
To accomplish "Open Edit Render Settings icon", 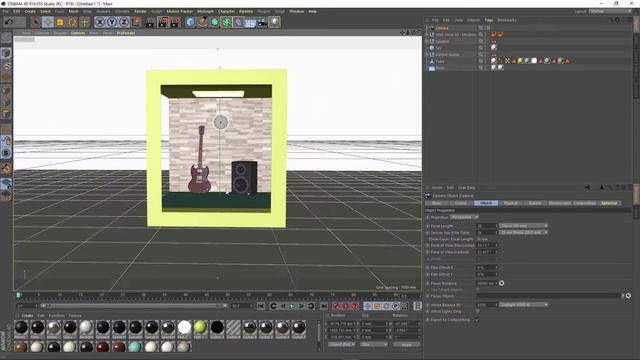I will [x=175, y=22].
